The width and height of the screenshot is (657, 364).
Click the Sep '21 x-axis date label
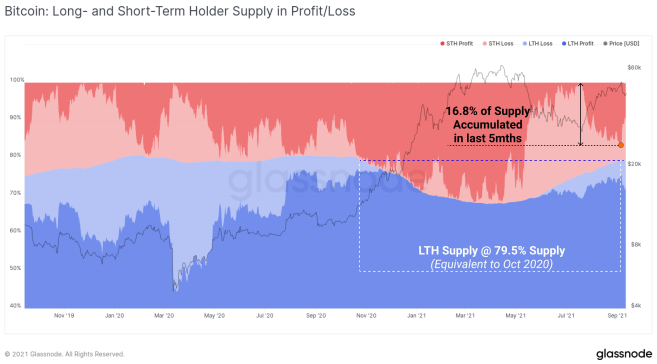coord(617,315)
